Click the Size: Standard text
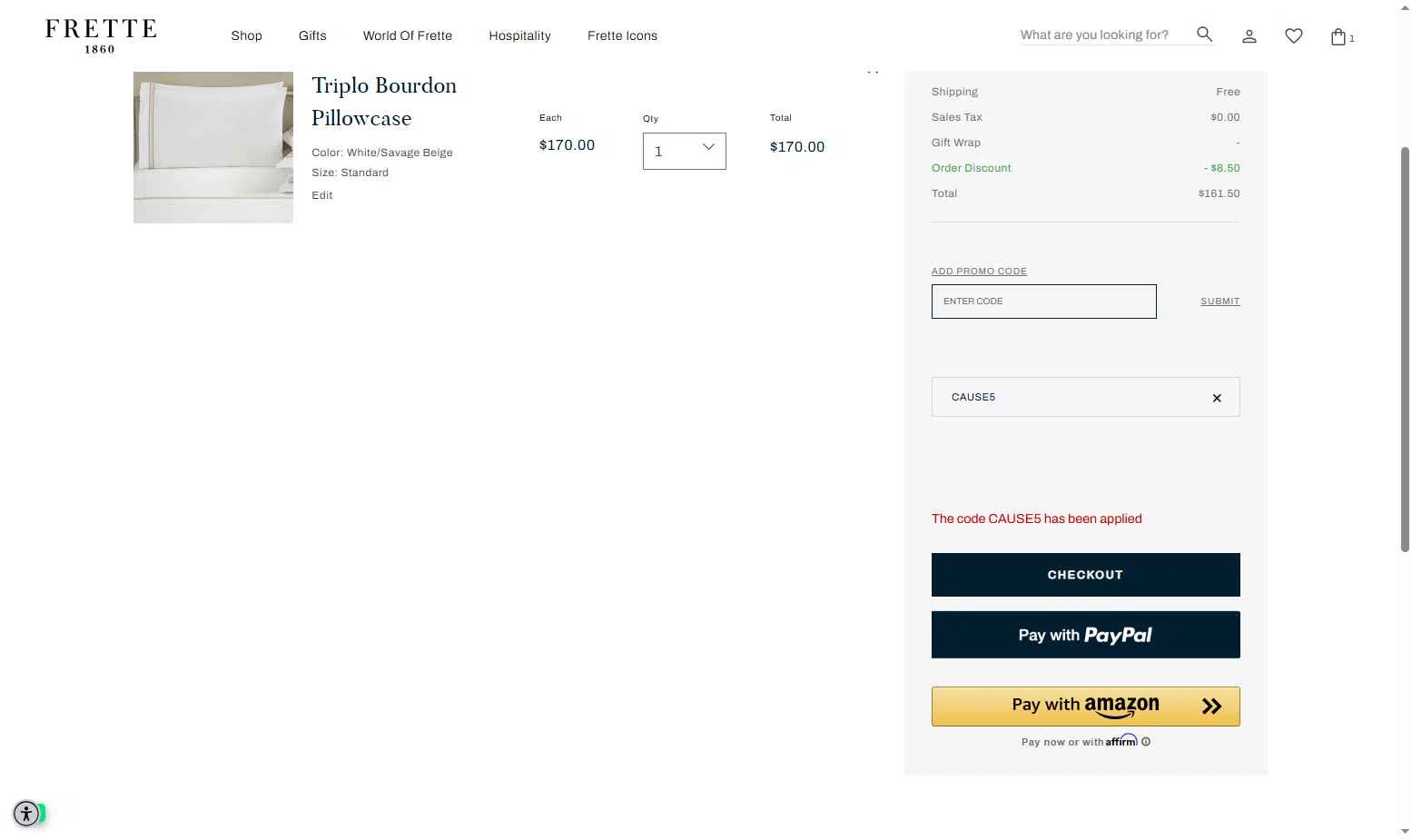 click(351, 173)
